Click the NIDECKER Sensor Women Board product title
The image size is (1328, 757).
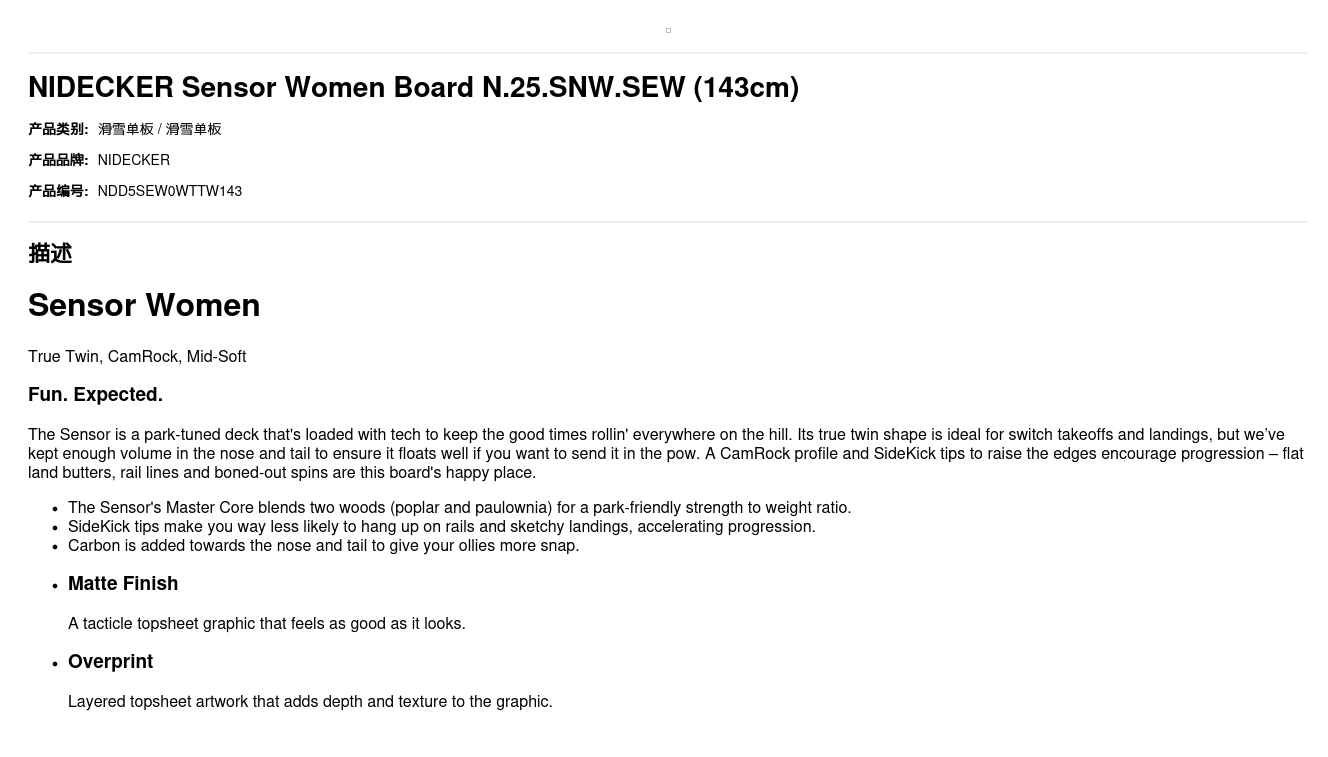pyautogui.click(x=413, y=88)
